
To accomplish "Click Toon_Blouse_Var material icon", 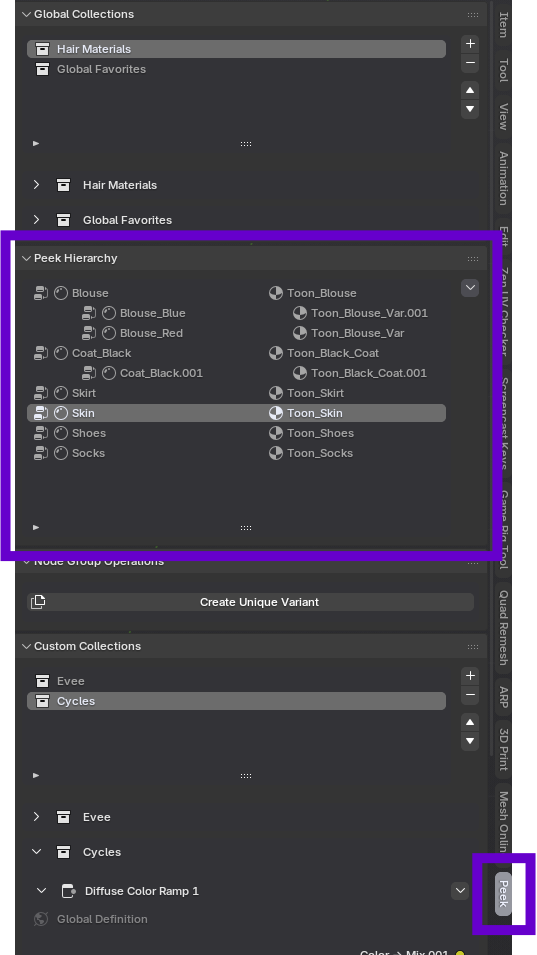I will 300,333.
